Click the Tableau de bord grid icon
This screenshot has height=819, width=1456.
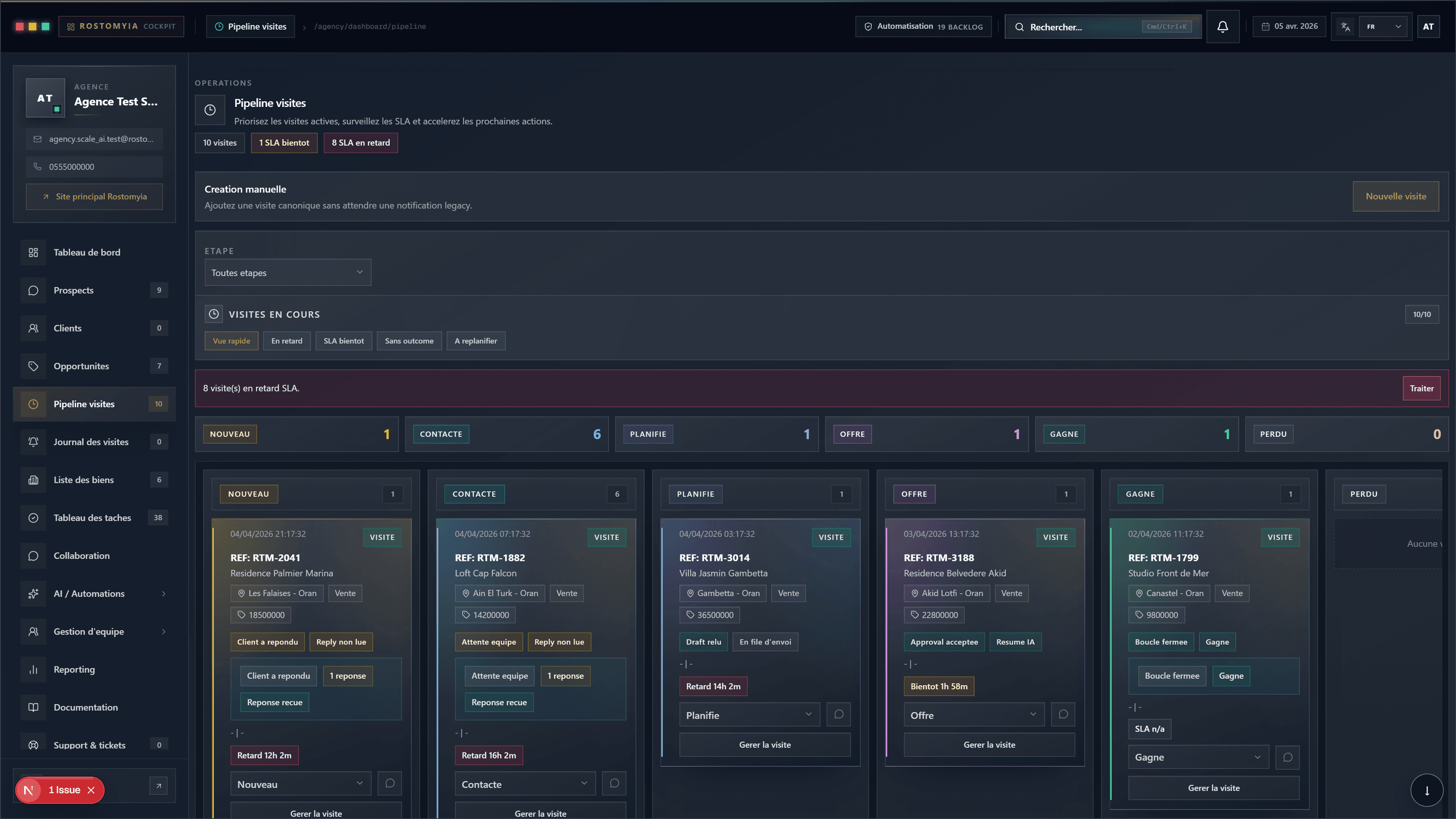coord(33,252)
